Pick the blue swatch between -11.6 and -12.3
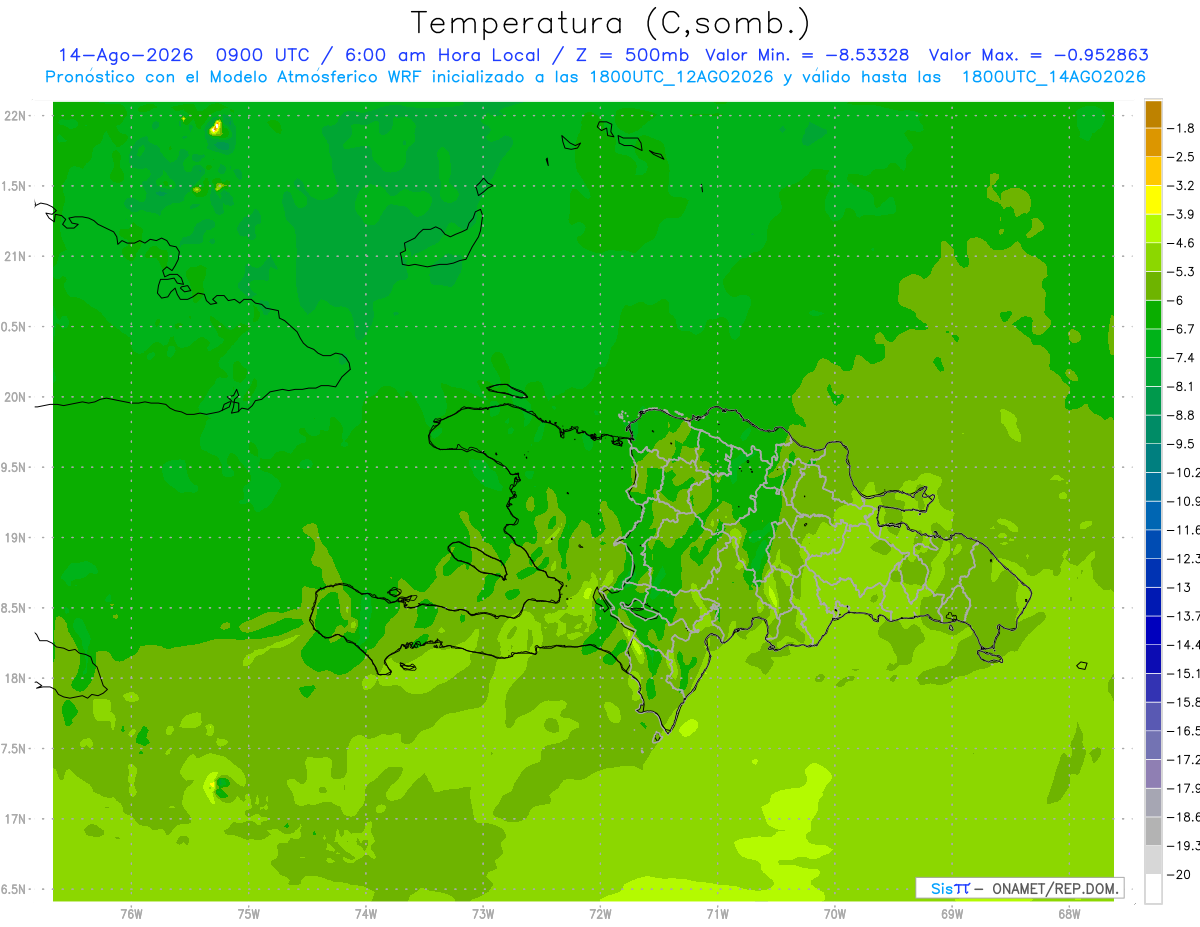1200x927 pixels. (1153, 544)
